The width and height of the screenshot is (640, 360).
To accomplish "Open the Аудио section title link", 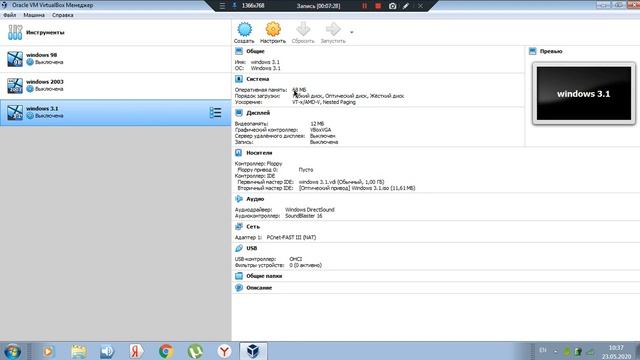I will point(255,199).
